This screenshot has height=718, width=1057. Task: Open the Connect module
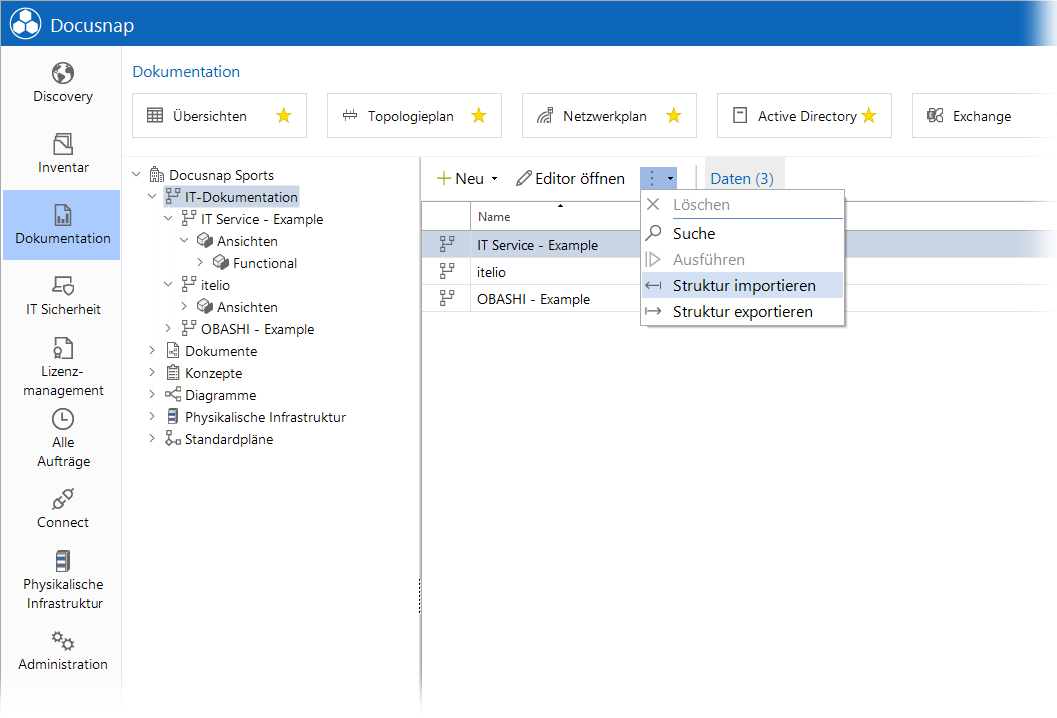[x=63, y=509]
